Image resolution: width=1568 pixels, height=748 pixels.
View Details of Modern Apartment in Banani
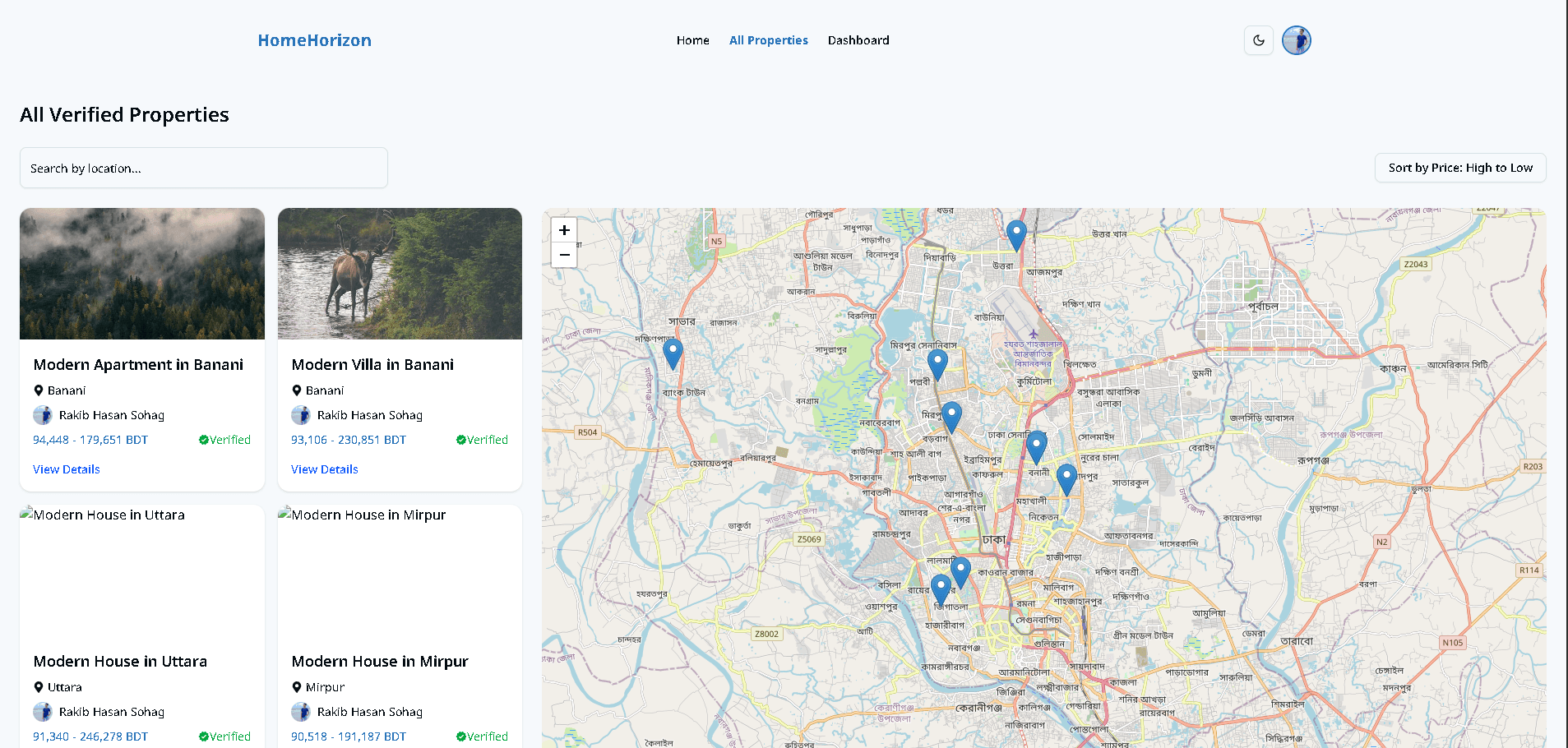pos(66,469)
